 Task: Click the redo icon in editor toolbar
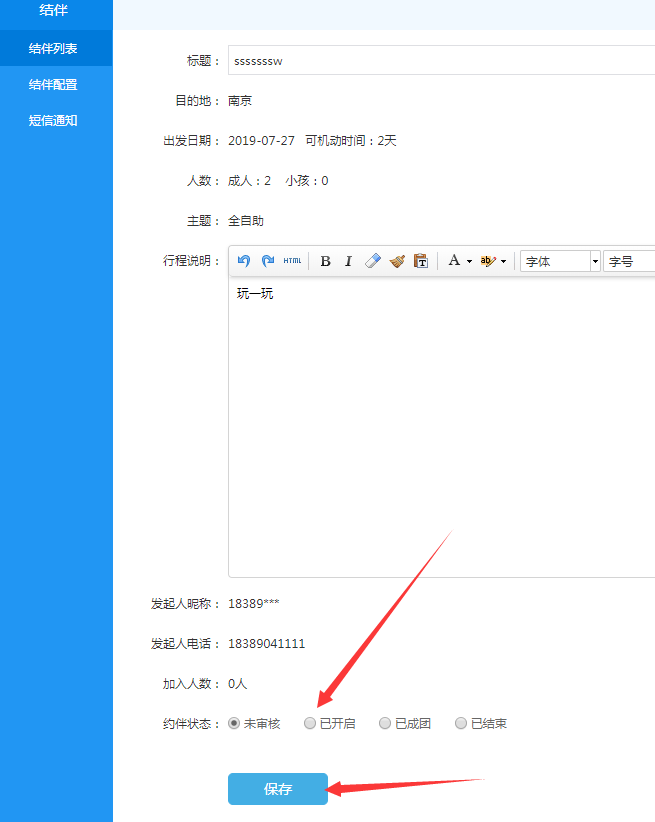(268, 261)
